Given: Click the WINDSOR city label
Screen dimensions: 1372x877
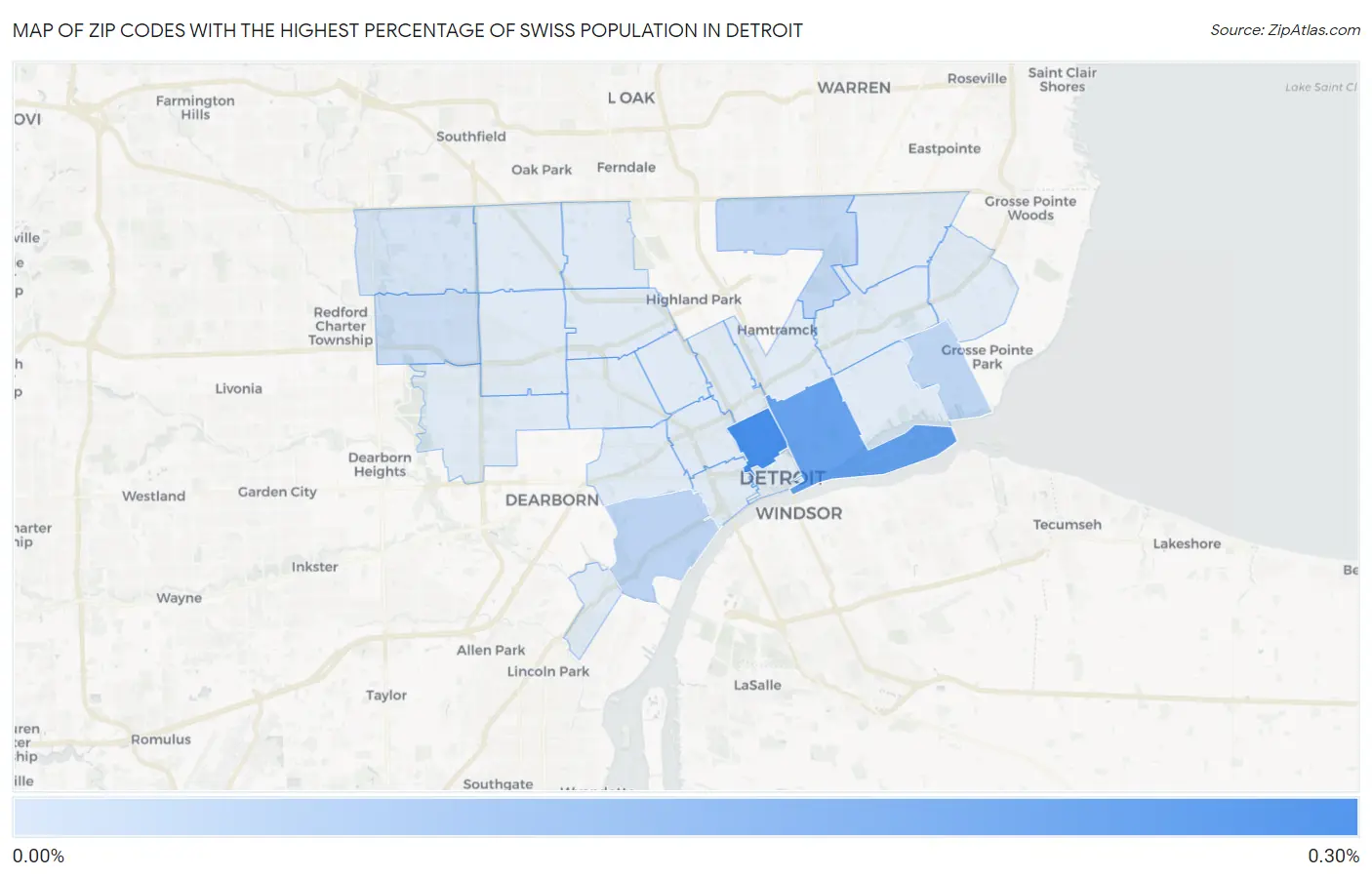Looking at the screenshot, I should [x=798, y=513].
